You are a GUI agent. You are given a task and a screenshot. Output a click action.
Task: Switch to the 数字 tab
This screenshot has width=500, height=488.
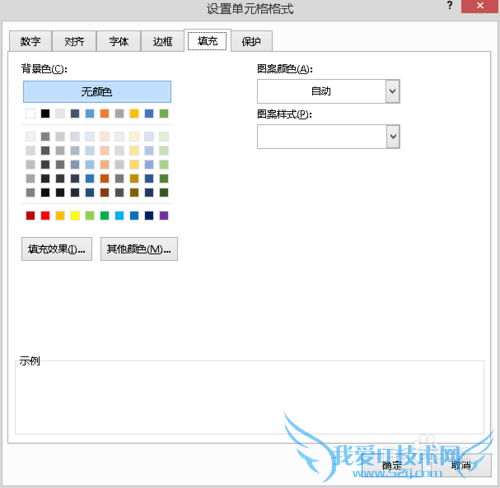pos(30,41)
